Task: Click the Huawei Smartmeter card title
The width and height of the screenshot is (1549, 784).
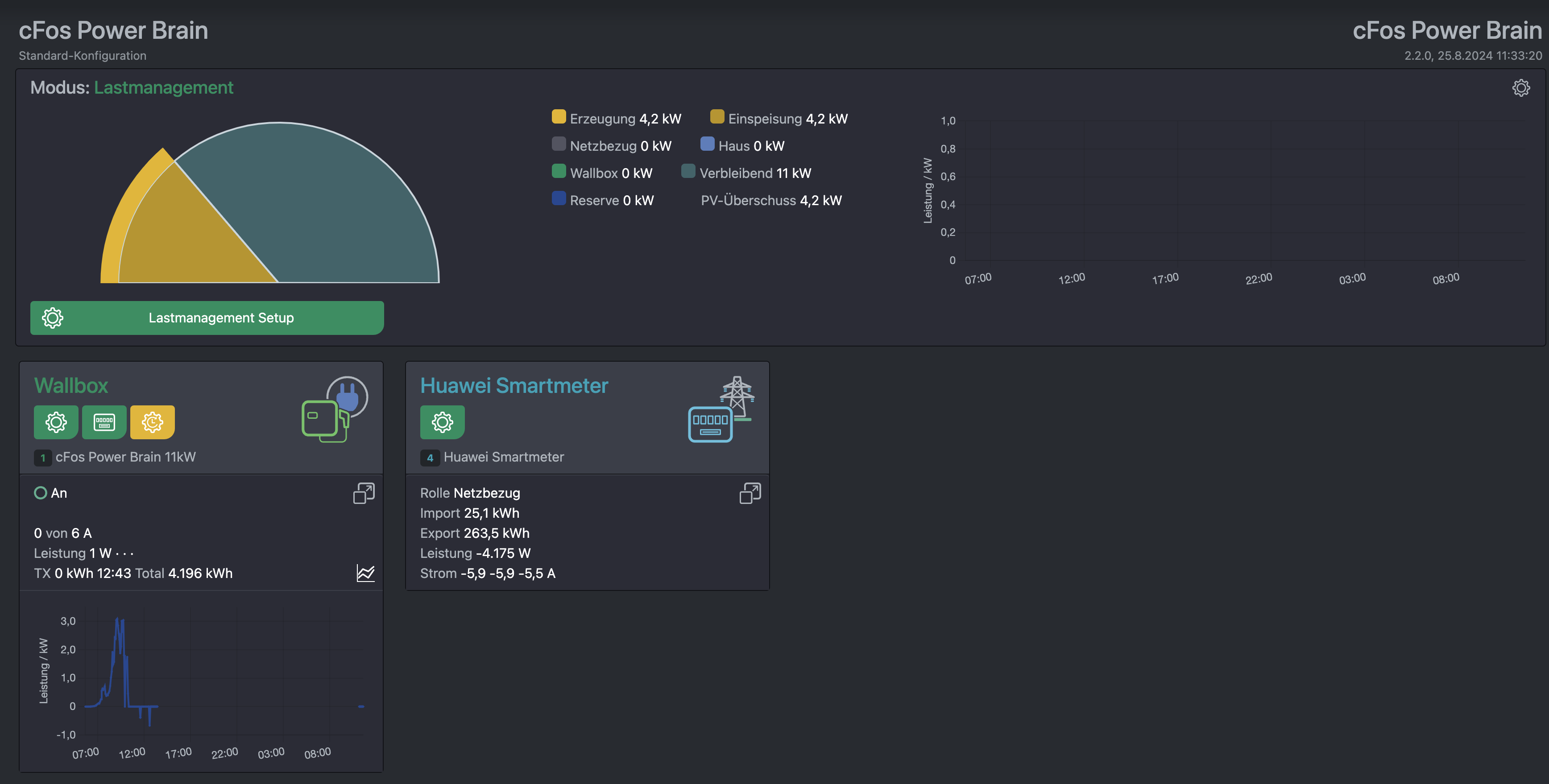Action: (x=514, y=385)
